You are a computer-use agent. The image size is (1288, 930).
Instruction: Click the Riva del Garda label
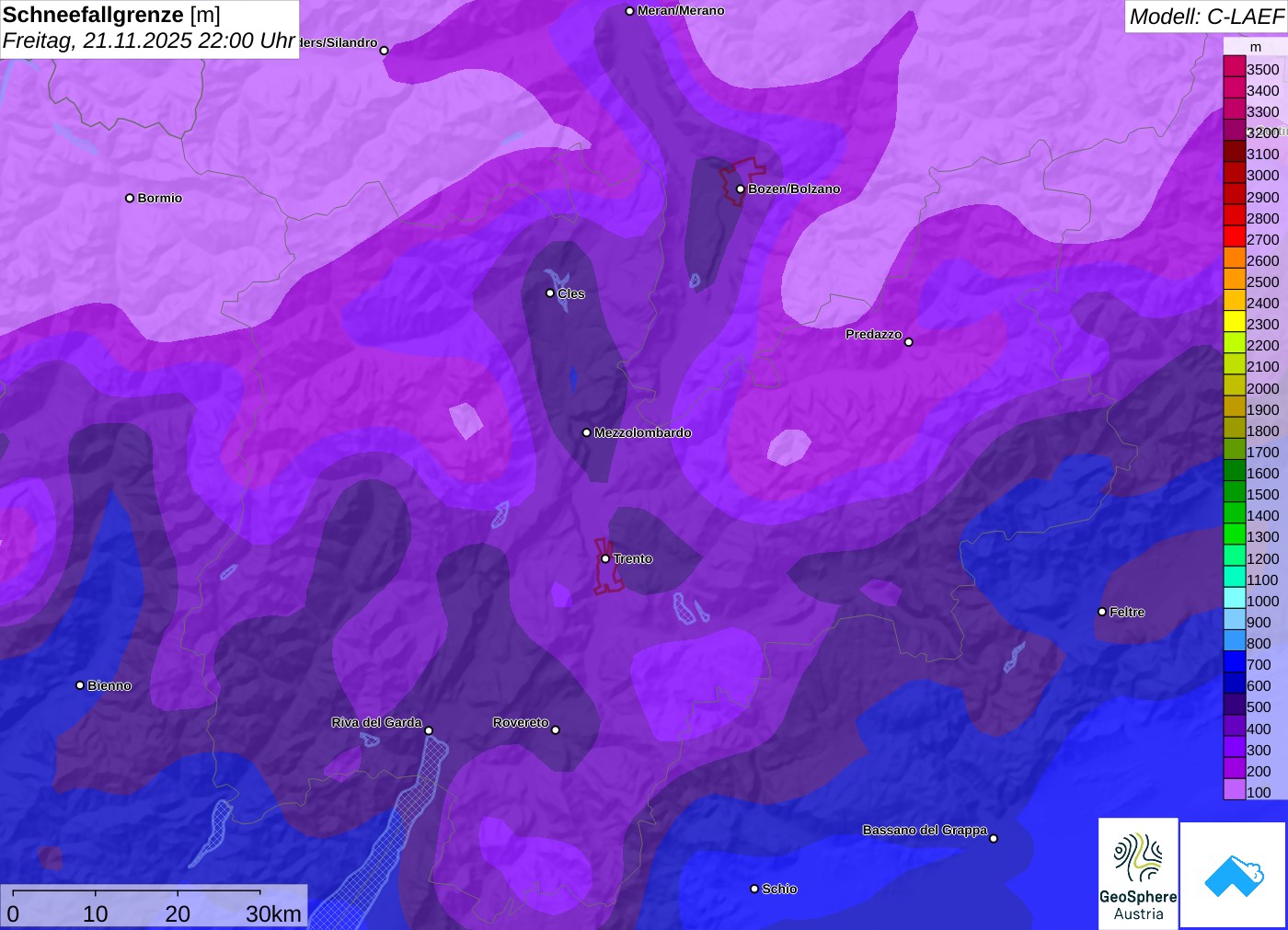(x=376, y=722)
